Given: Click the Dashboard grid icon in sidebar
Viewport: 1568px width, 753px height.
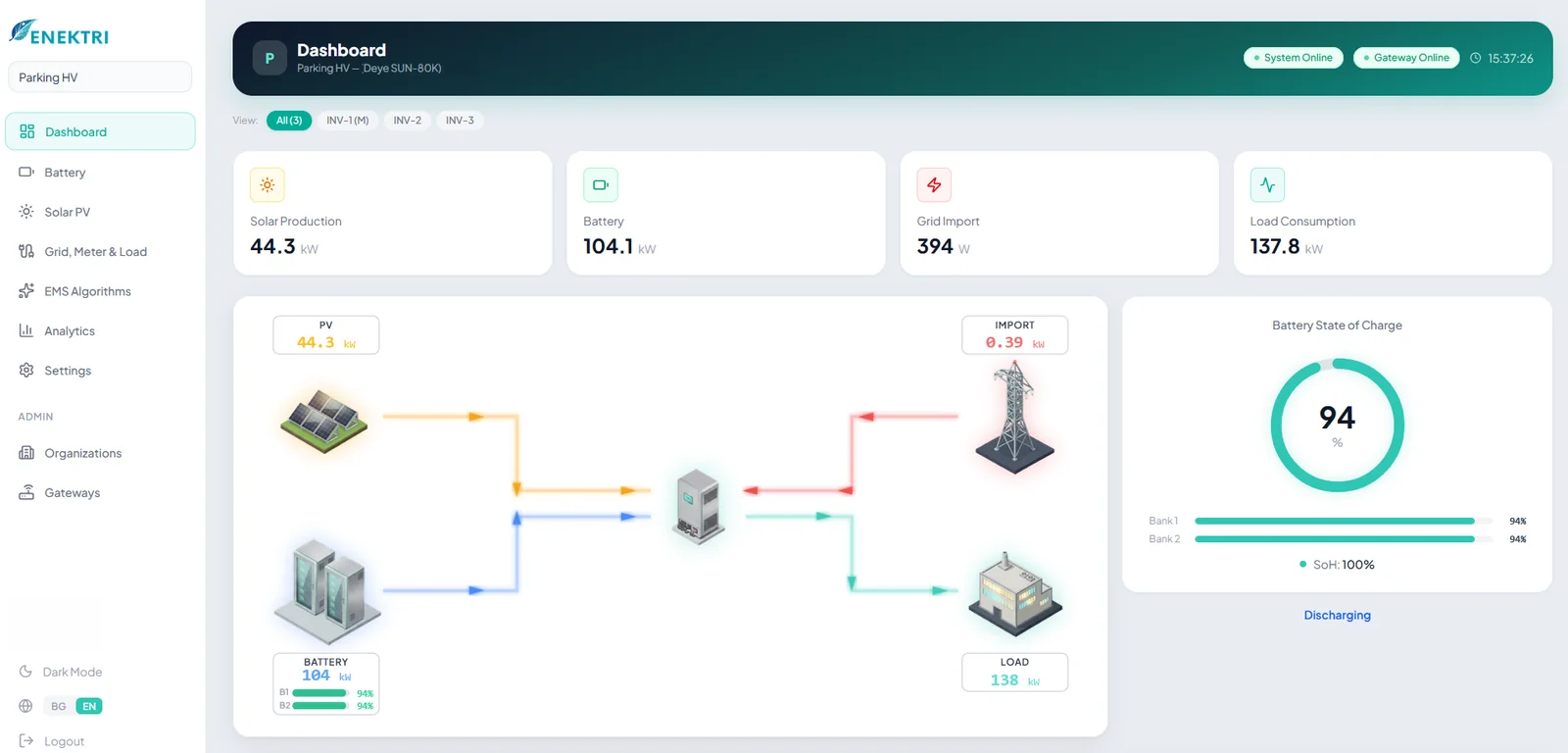Looking at the screenshot, I should [26, 131].
